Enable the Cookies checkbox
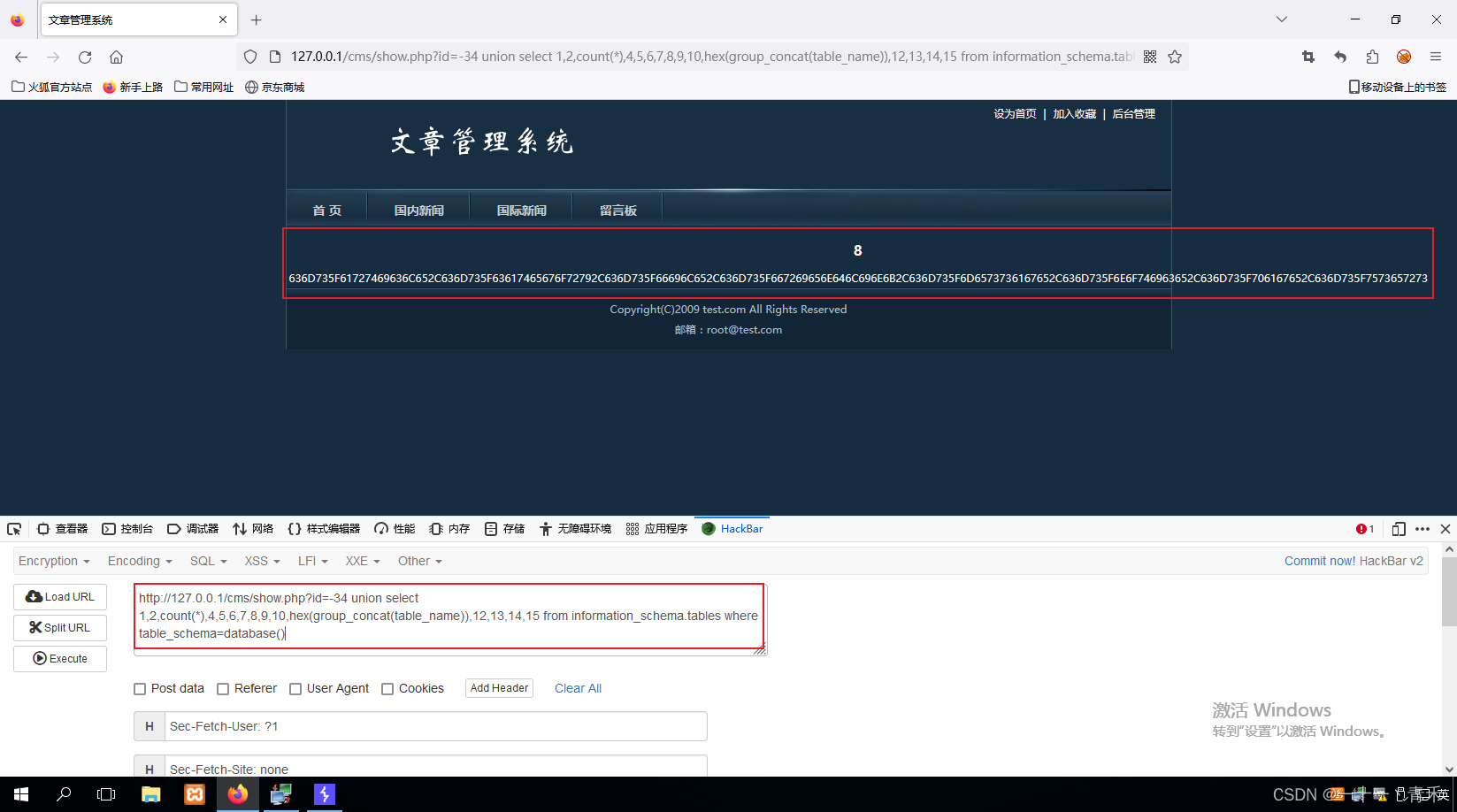Viewport: 1457px width, 812px height. (387, 689)
